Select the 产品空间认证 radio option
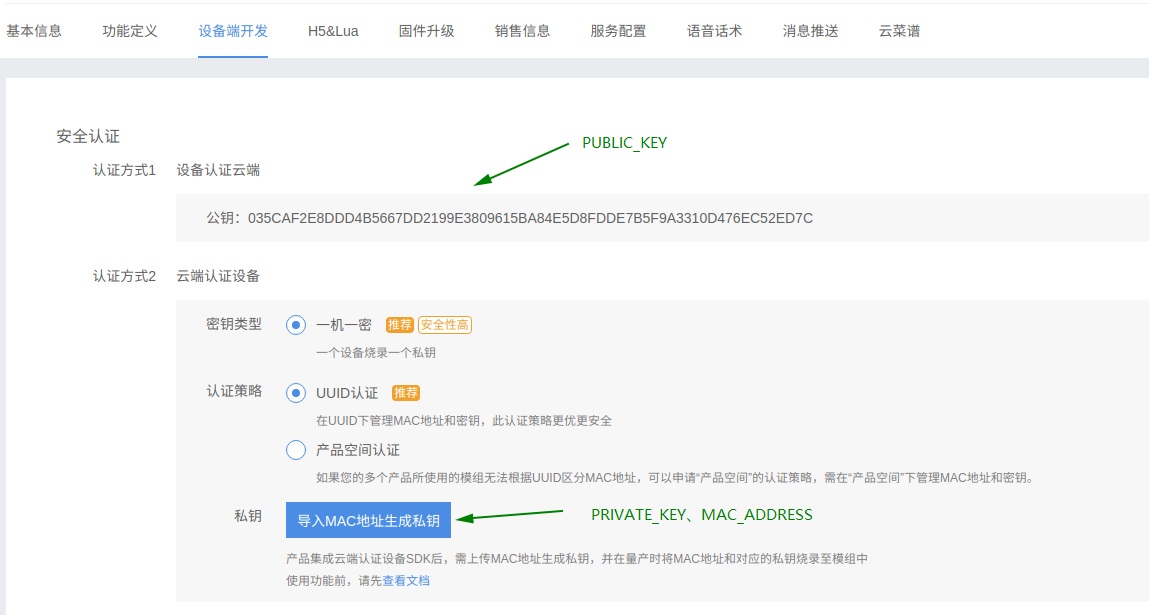Screen dimensions: 1149x615 click(296, 449)
